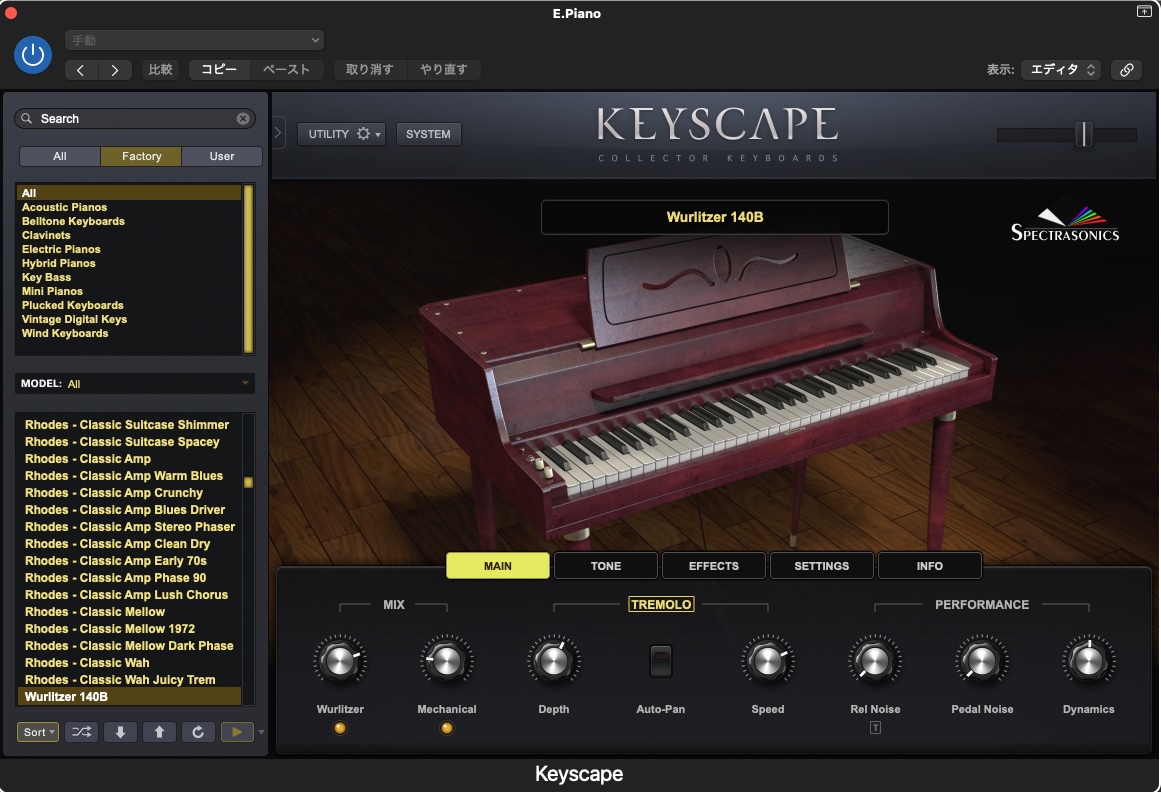1161x792 pixels.
Task: Click the link chain icon
Action: (x=1126, y=70)
